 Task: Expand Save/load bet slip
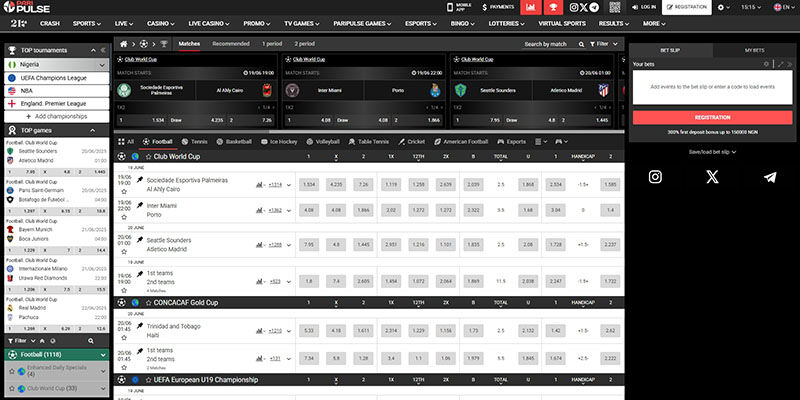(x=712, y=152)
